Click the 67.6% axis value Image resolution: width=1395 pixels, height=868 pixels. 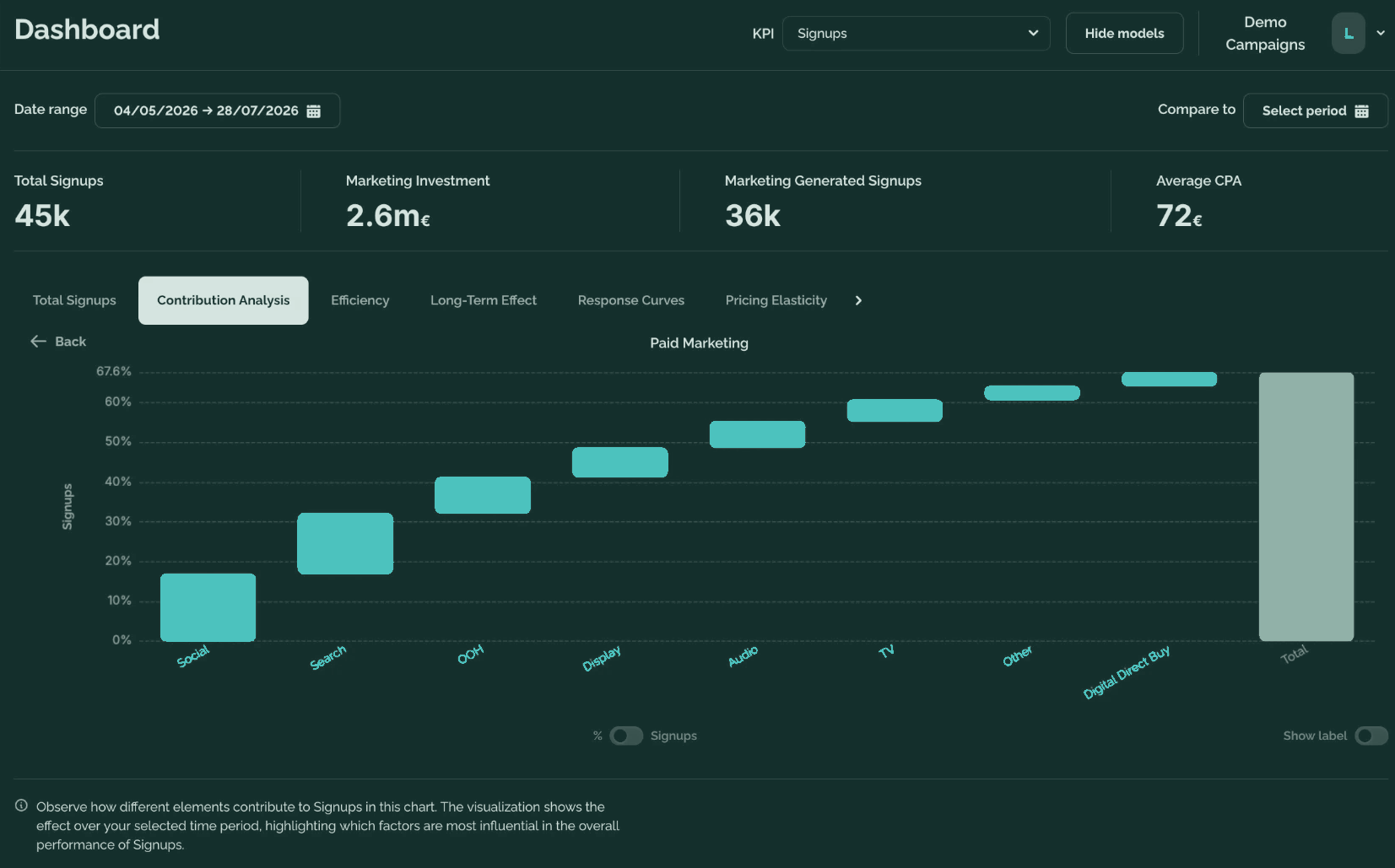tap(114, 371)
